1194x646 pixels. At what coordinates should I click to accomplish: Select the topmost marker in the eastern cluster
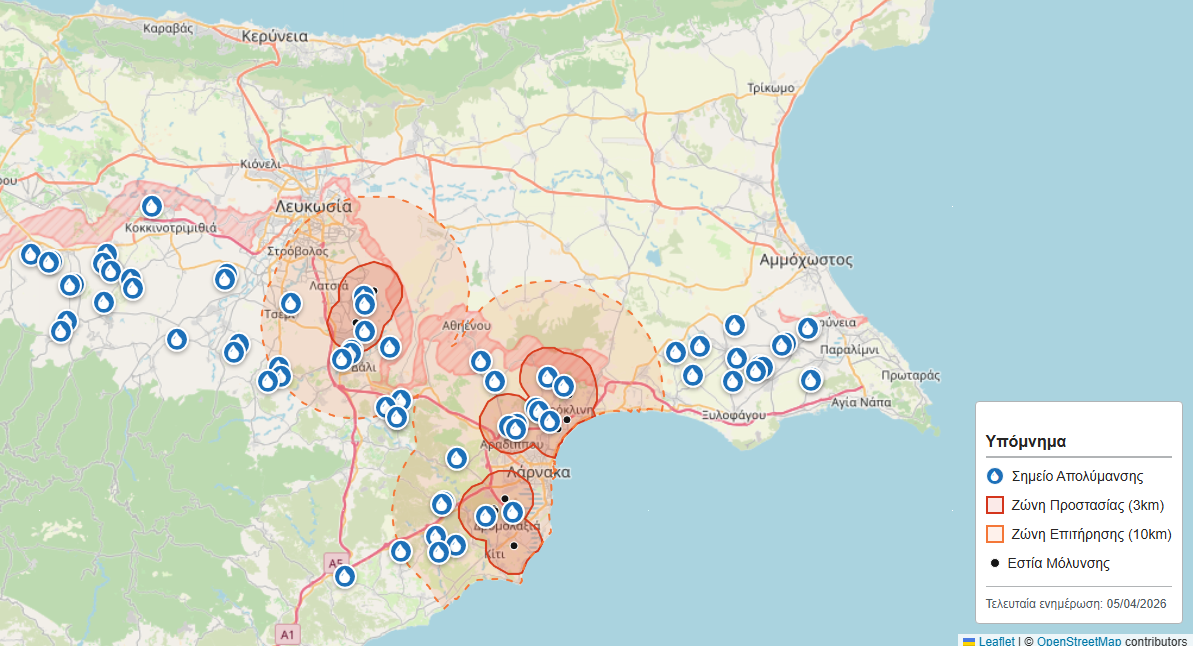pos(735,325)
